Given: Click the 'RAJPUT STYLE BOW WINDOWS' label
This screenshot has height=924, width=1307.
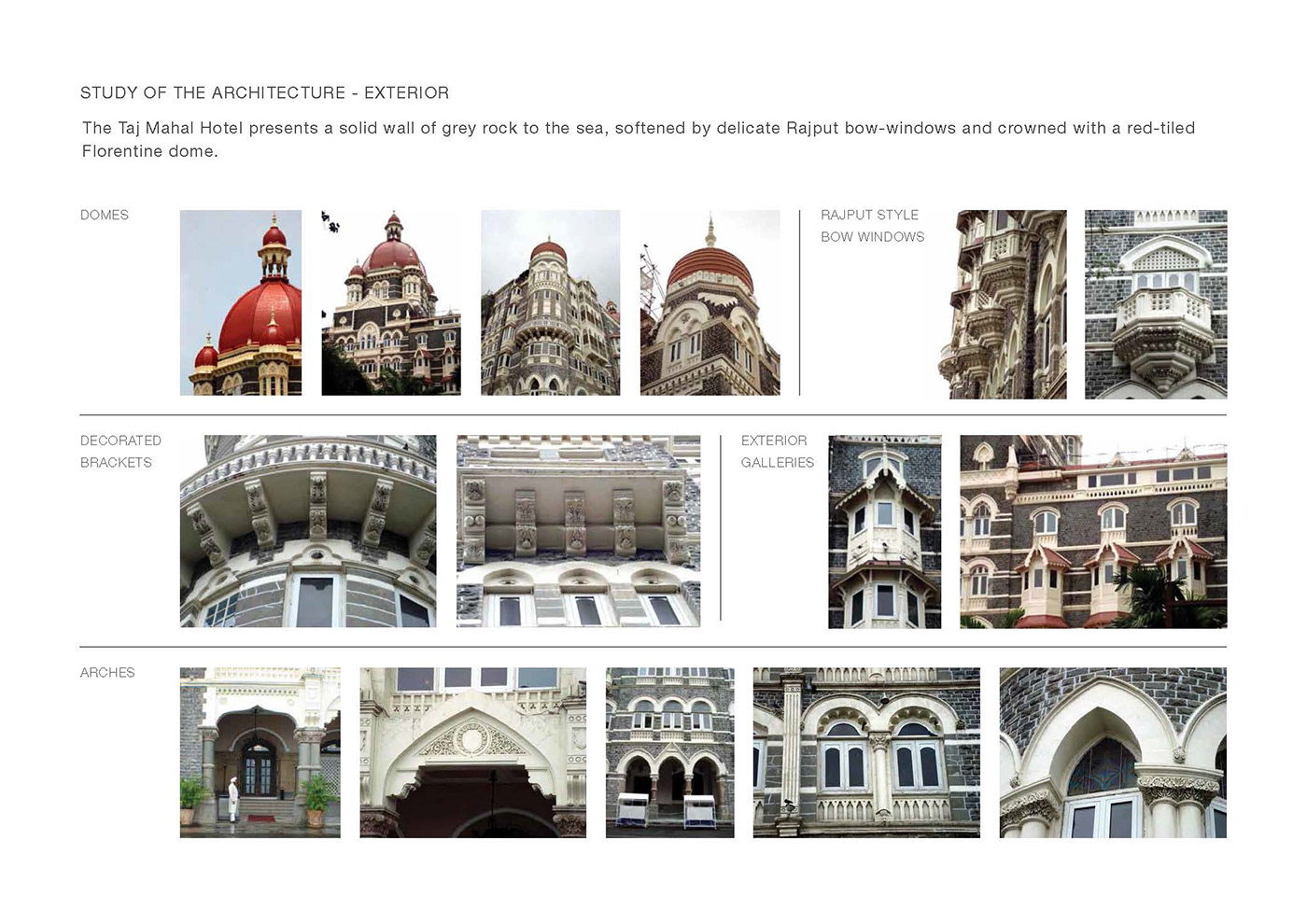Looking at the screenshot, I should (873, 226).
